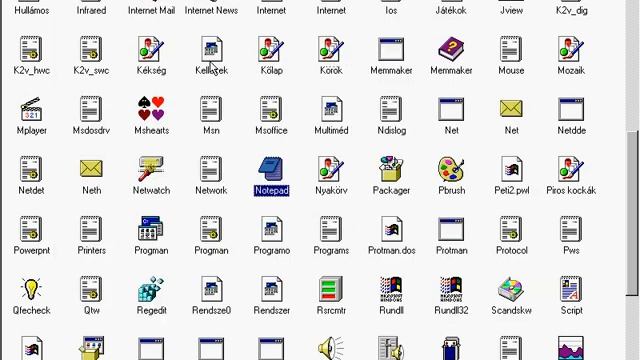
Task: Select the Progman settings file icon
Action: click(211, 229)
